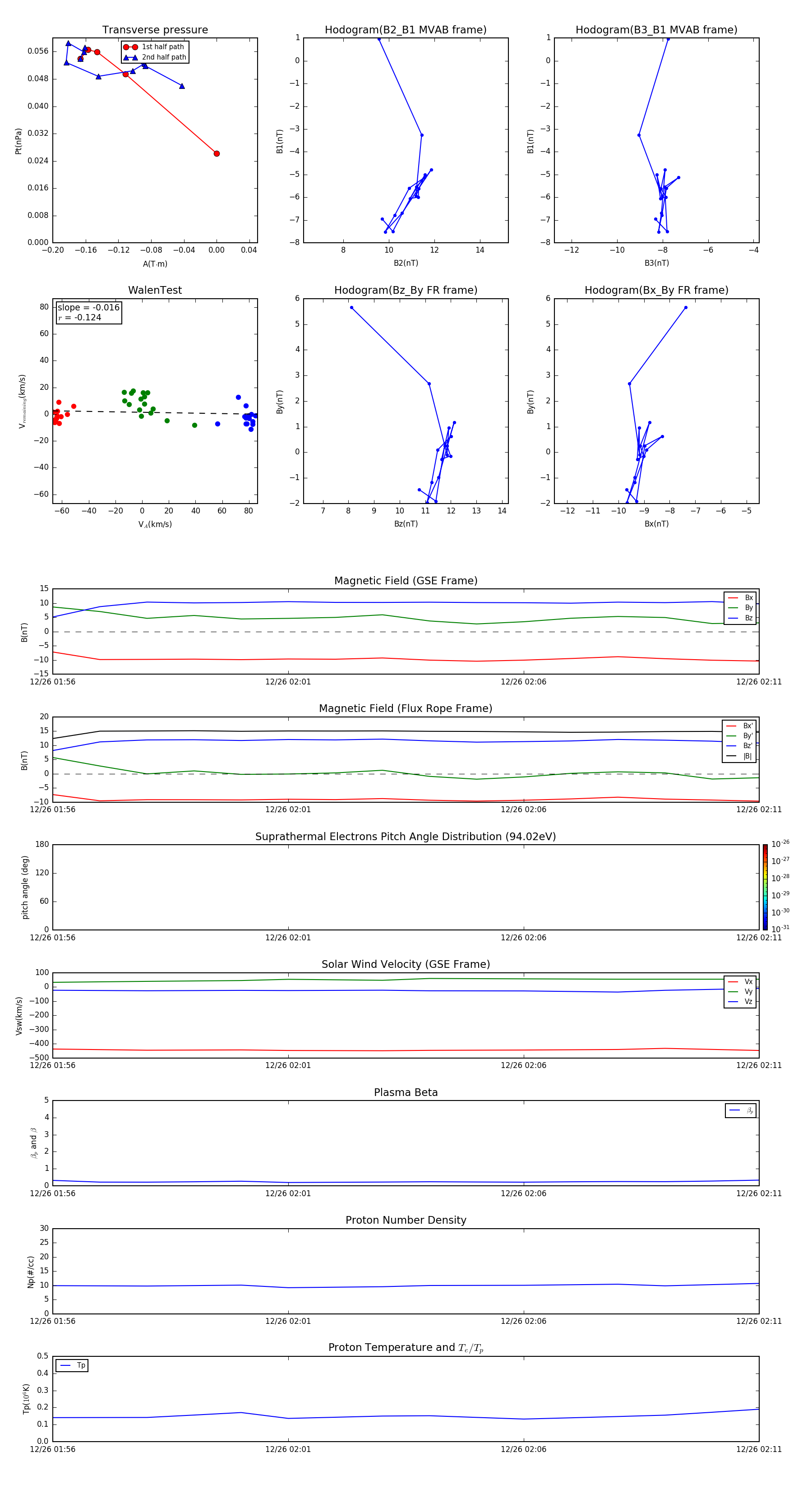Click the Suprathermal Electrons Pitch Angle title
The image size is (812, 1489).
(406, 837)
